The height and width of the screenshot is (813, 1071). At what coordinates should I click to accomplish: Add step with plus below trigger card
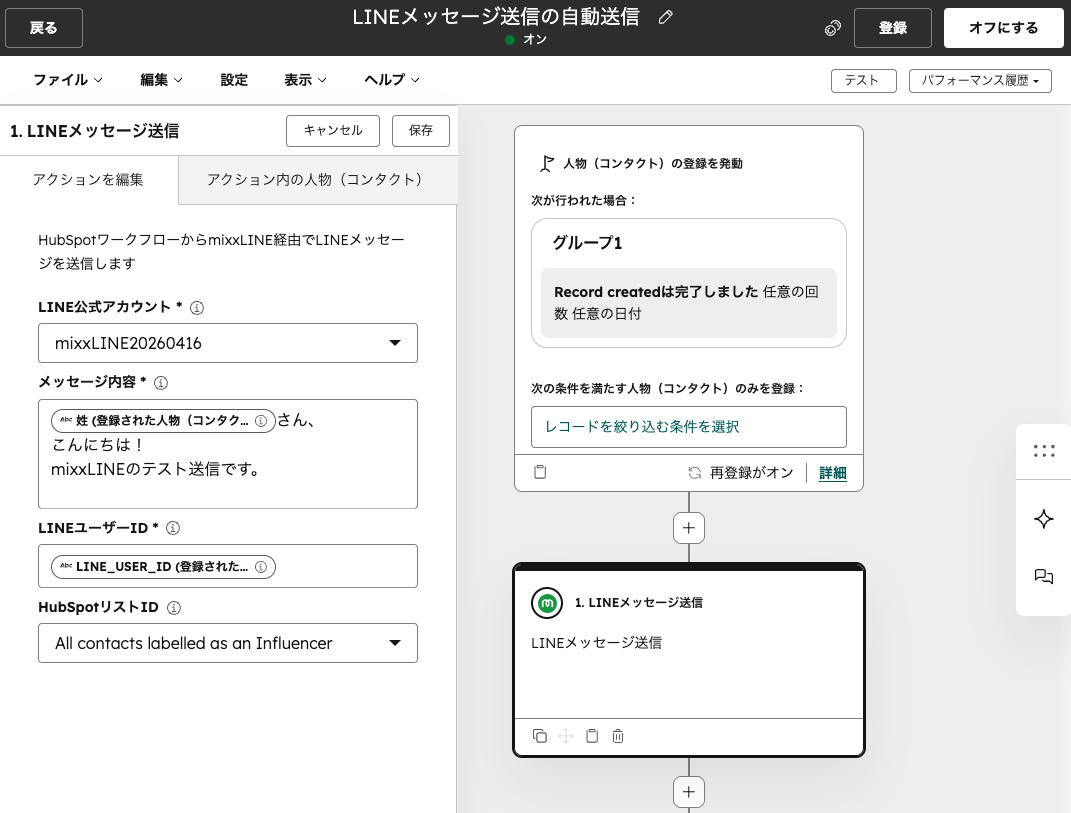click(688, 528)
